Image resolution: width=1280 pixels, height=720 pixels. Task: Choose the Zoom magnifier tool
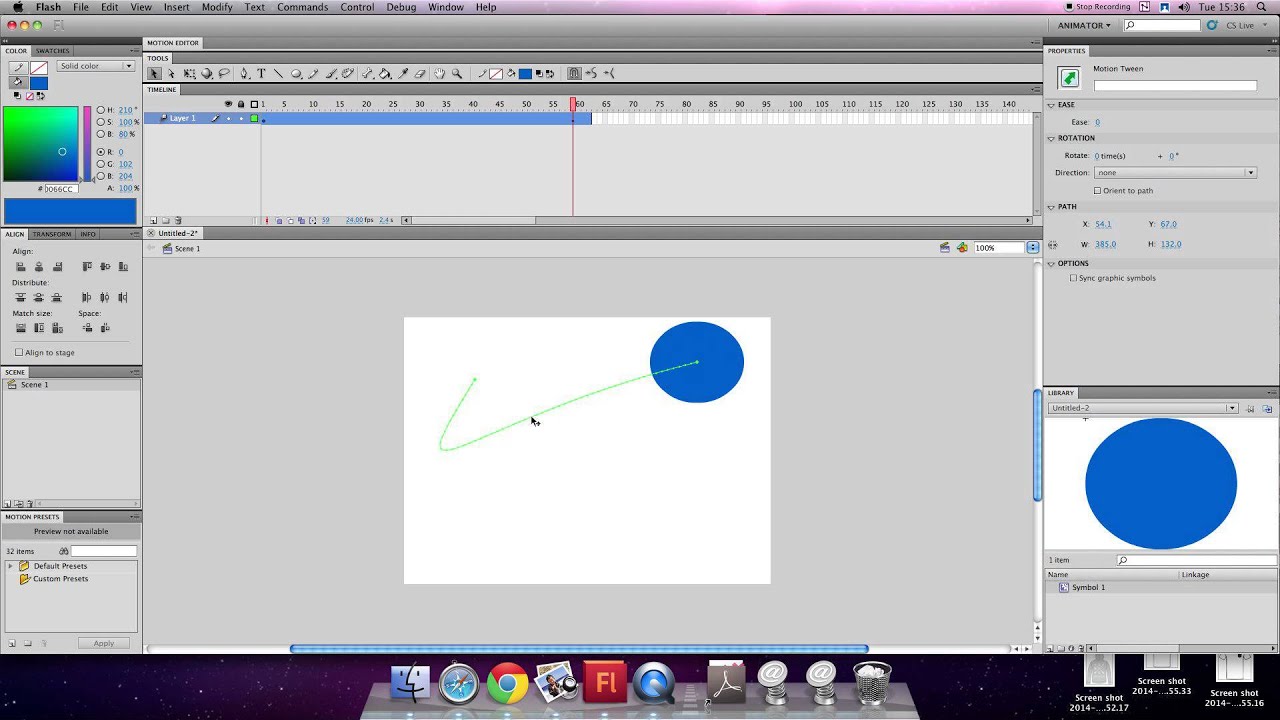457,73
